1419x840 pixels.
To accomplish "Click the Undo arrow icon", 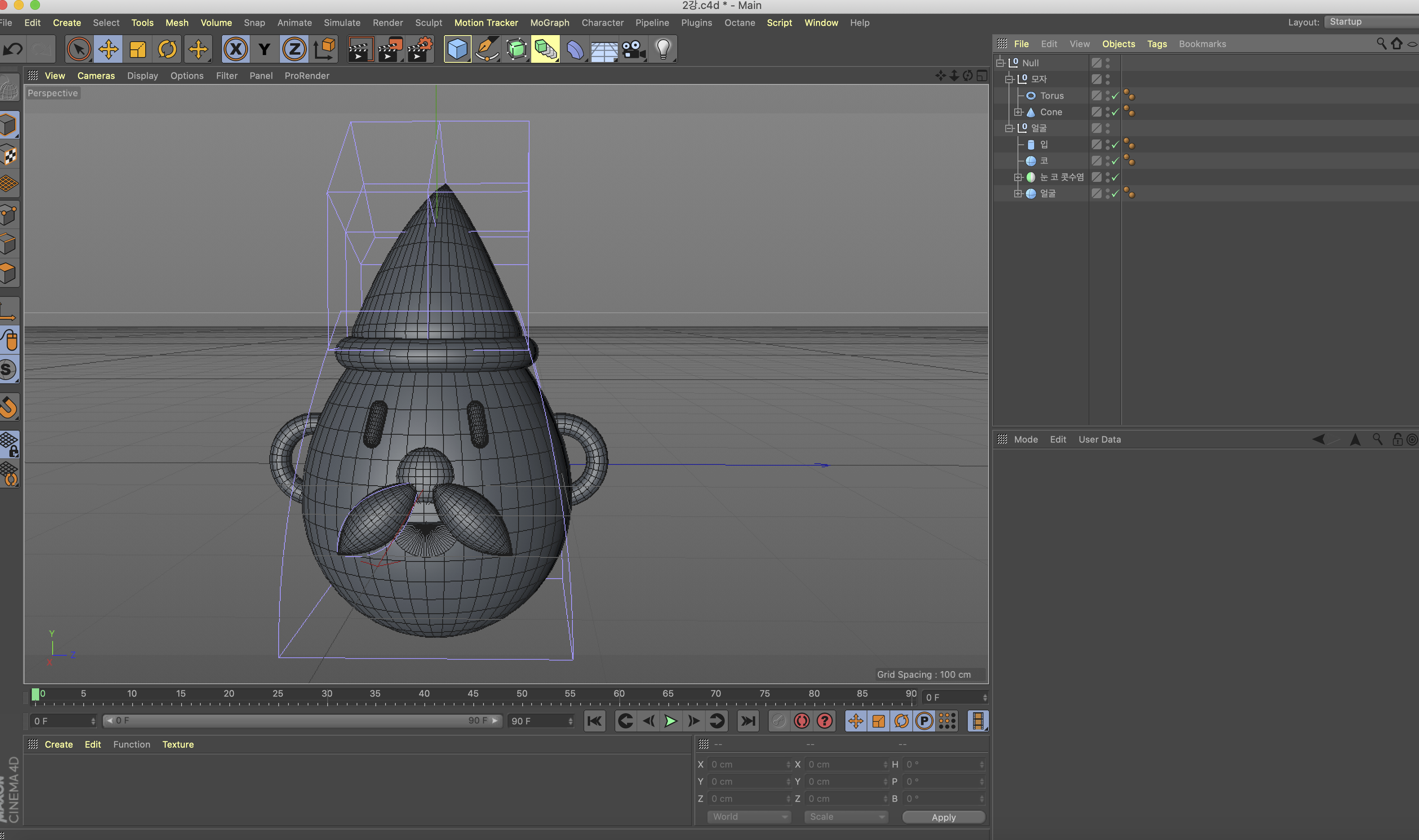I will pyautogui.click(x=13, y=49).
